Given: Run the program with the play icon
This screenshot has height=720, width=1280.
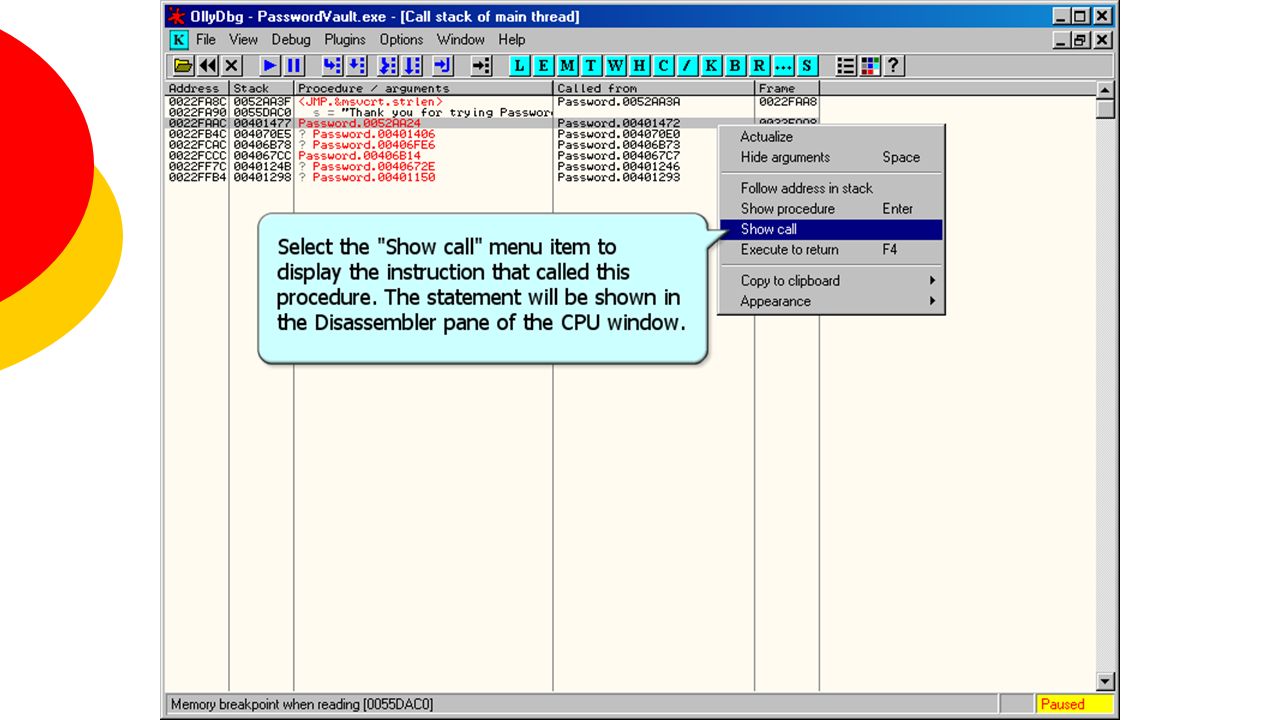Looking at the screenshot, I should [270, 66].
